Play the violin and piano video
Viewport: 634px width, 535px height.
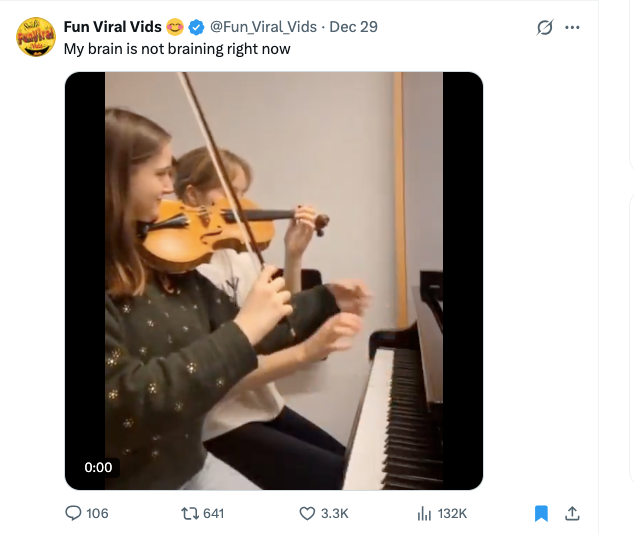(x=273, y=280)
